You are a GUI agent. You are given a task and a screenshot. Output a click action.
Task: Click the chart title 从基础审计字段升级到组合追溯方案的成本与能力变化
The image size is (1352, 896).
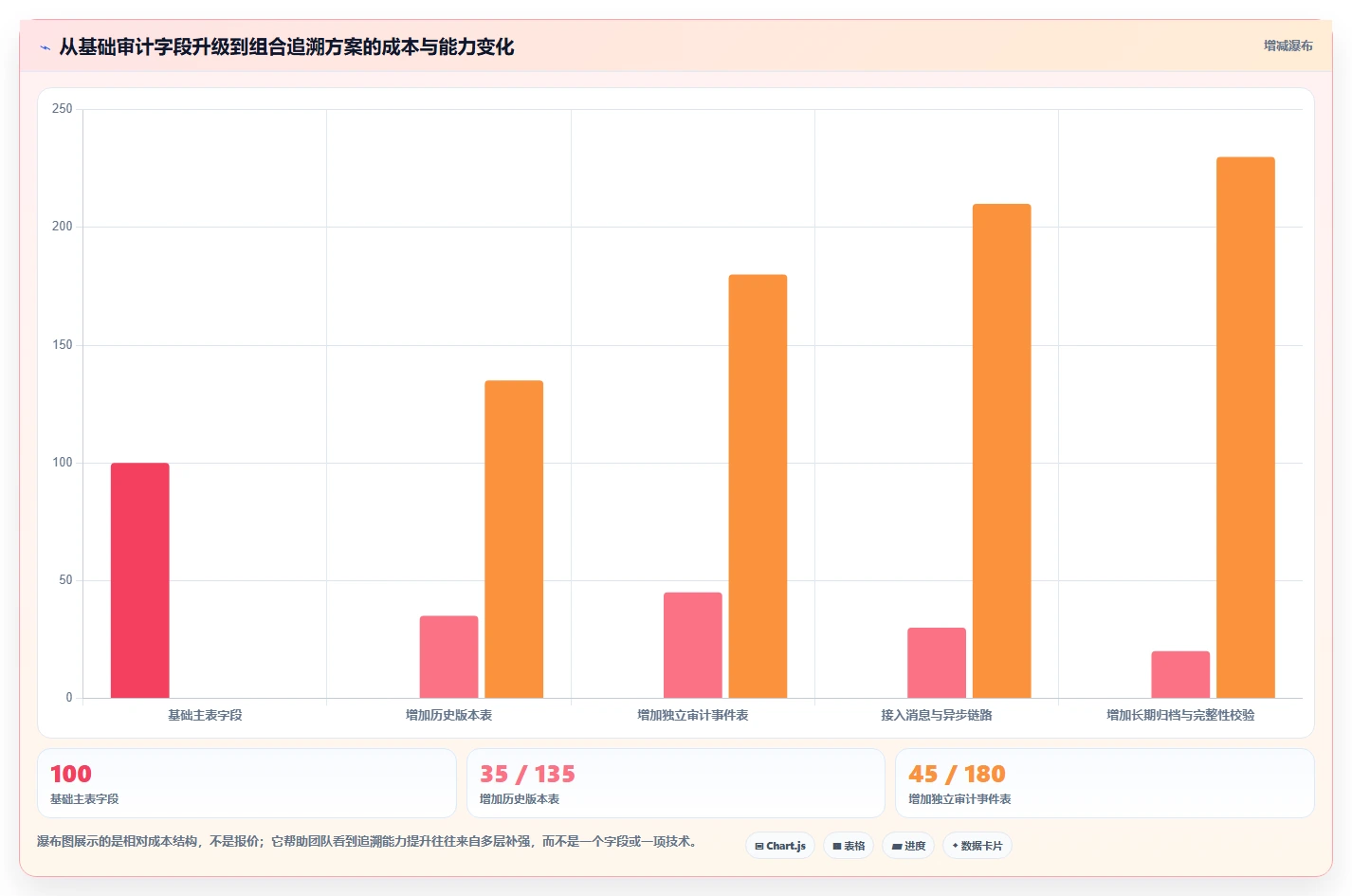pos(286,46)
